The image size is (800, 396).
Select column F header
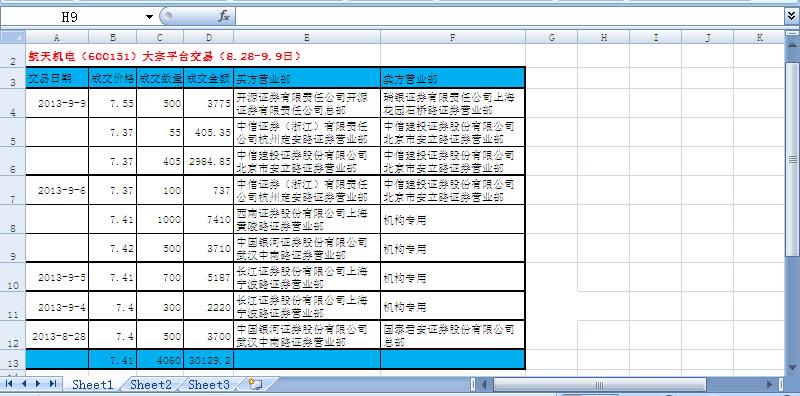pos(453,37)
